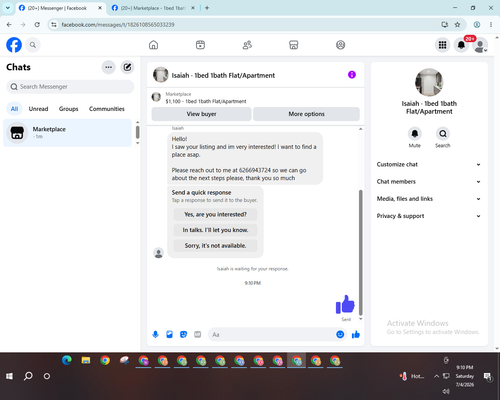Screen dimensions: 500x400
Task: Focus the Search Messenger field
Action: [x=70, y=87]
